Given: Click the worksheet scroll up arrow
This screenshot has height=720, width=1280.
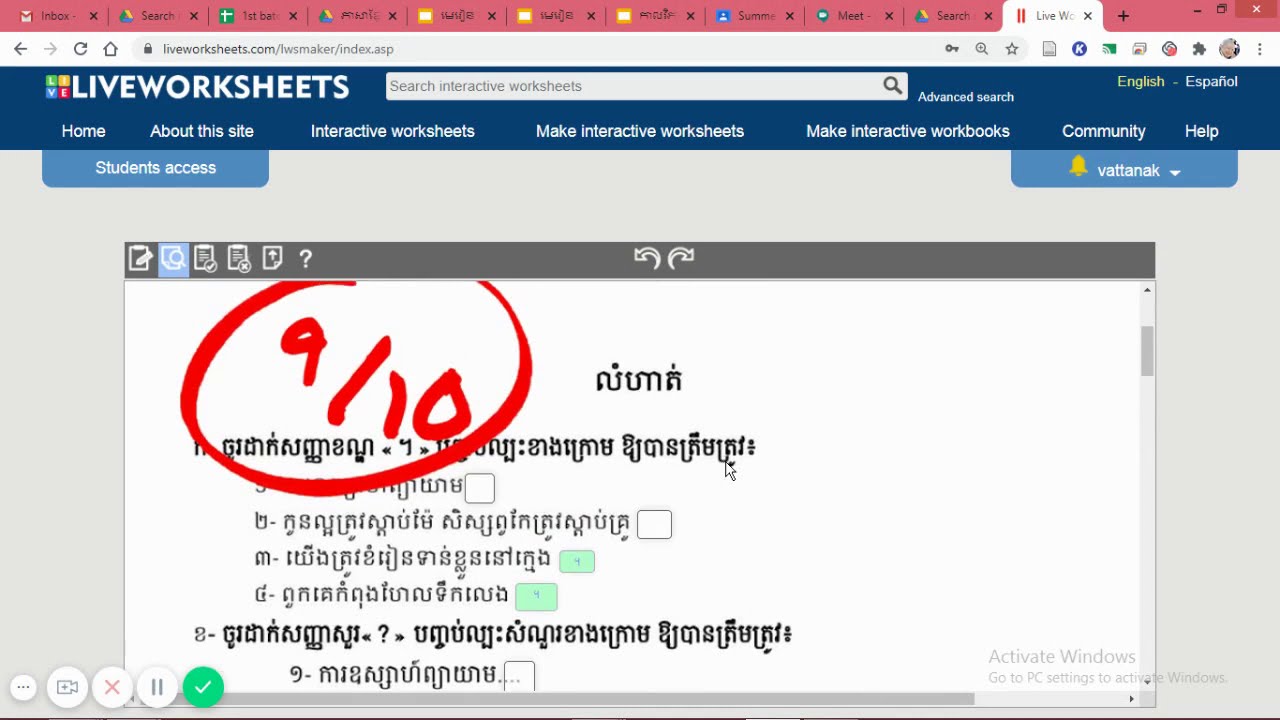Looking at the screenshot, I should [1147, 290].
